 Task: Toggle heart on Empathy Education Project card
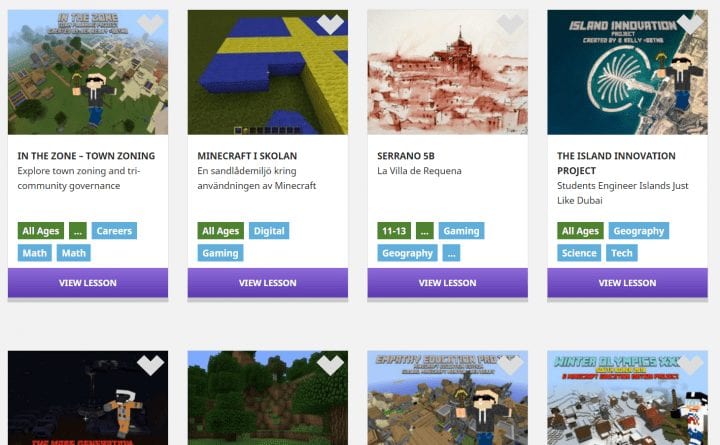point(510,365)
